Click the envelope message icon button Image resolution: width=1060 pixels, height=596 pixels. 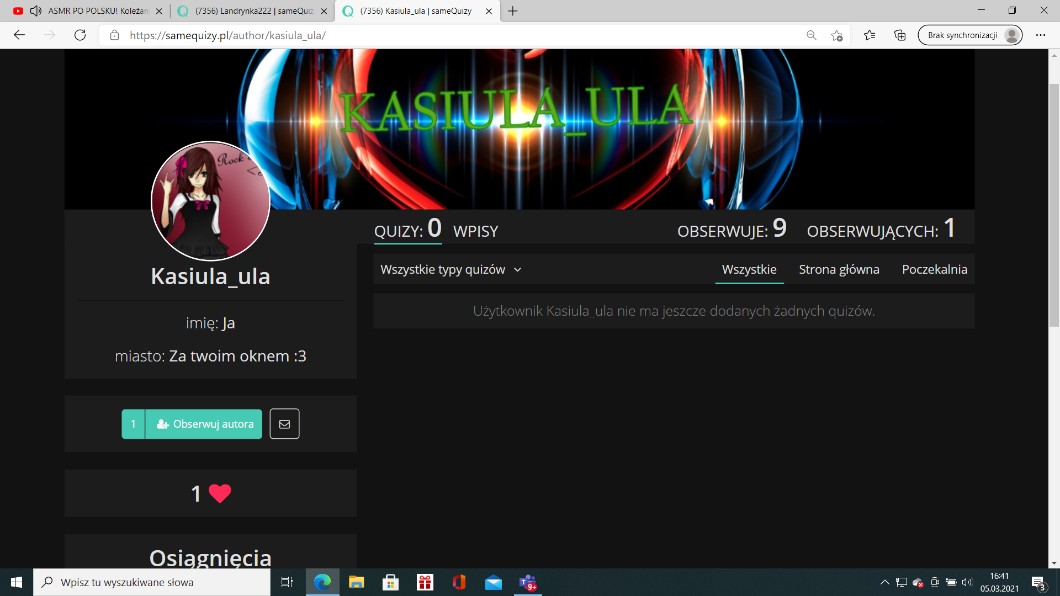coord(284,424)
